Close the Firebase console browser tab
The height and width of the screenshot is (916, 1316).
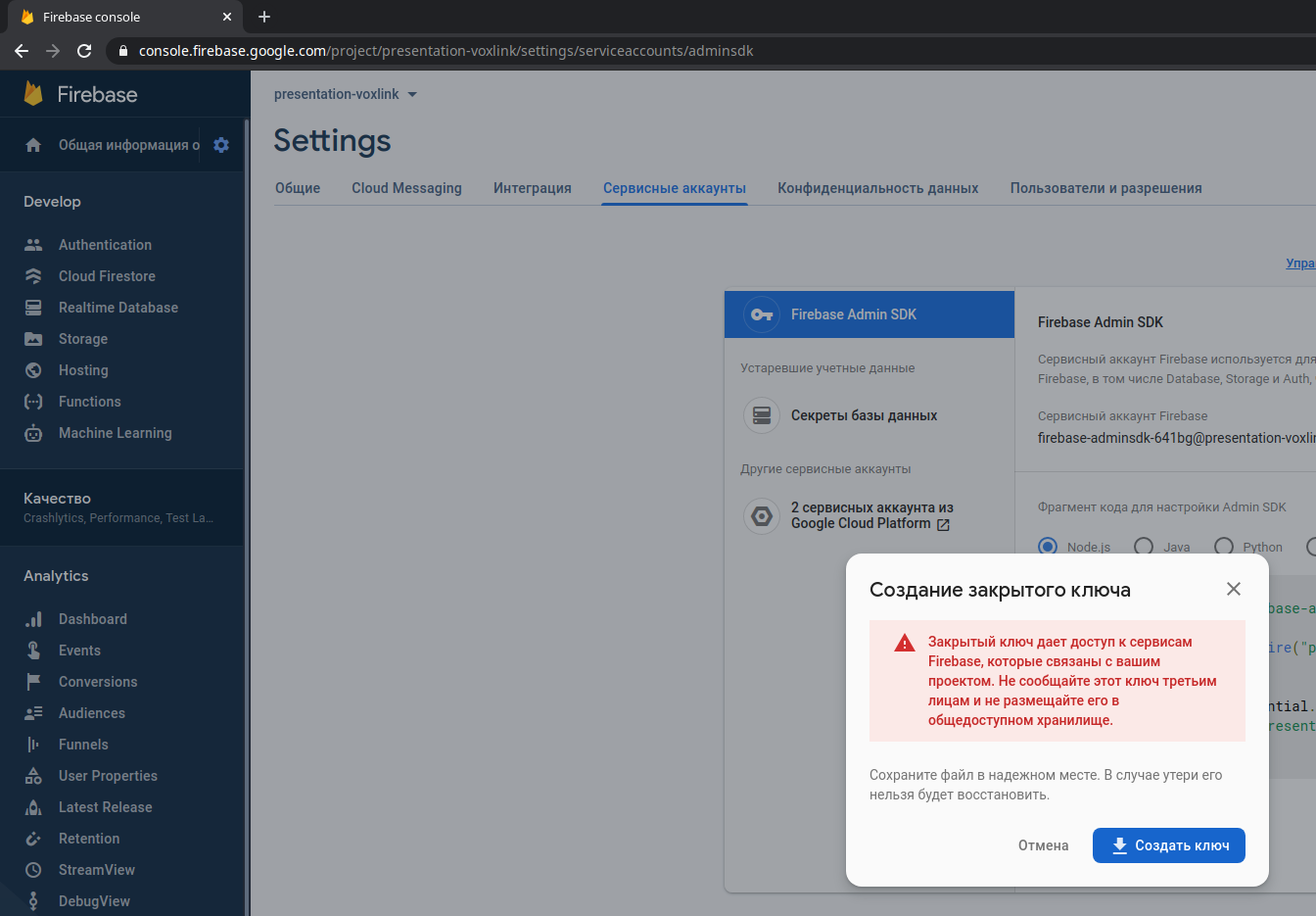(227, 17)
